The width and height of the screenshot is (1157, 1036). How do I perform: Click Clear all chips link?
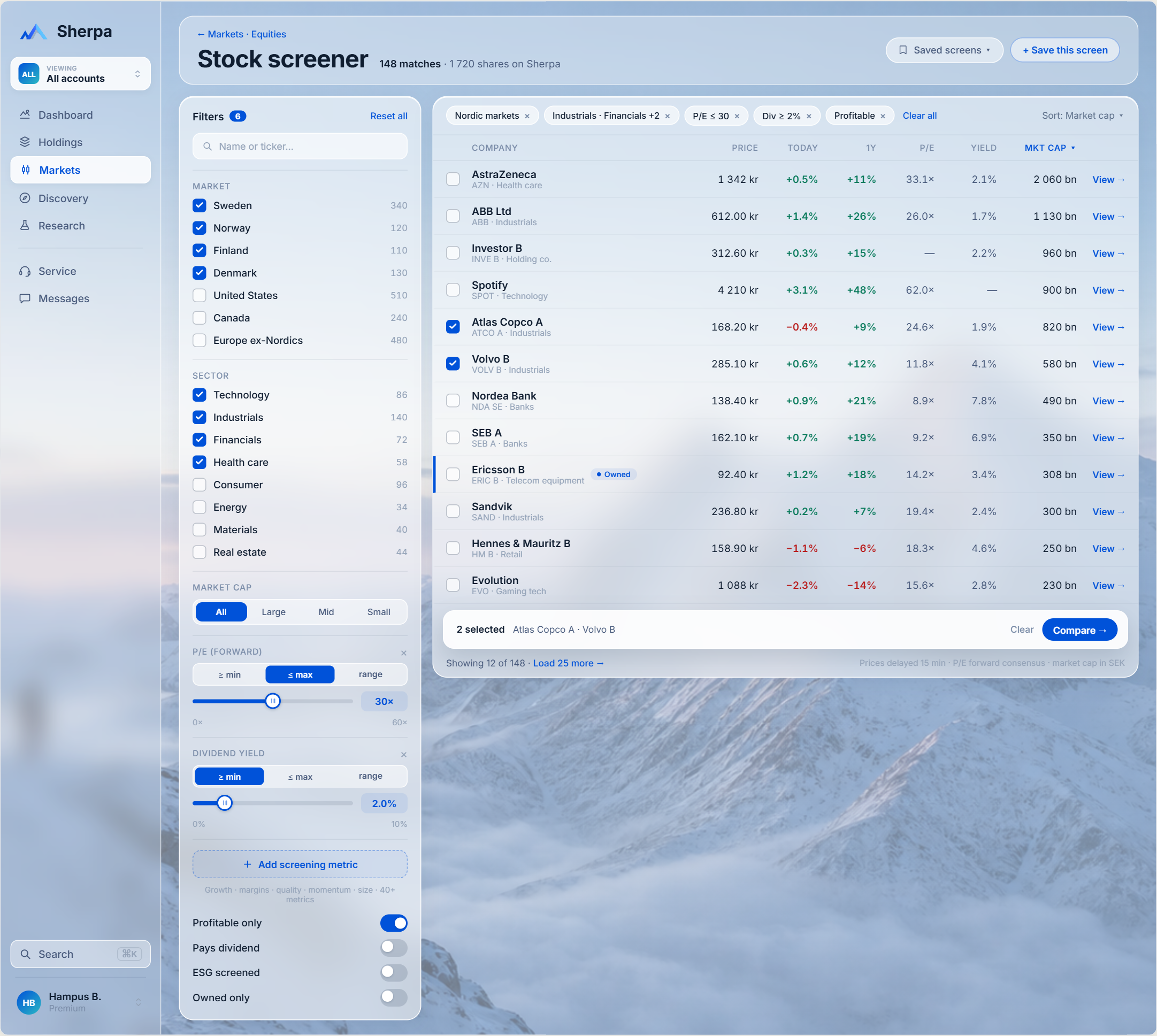(x=920, y=116)
